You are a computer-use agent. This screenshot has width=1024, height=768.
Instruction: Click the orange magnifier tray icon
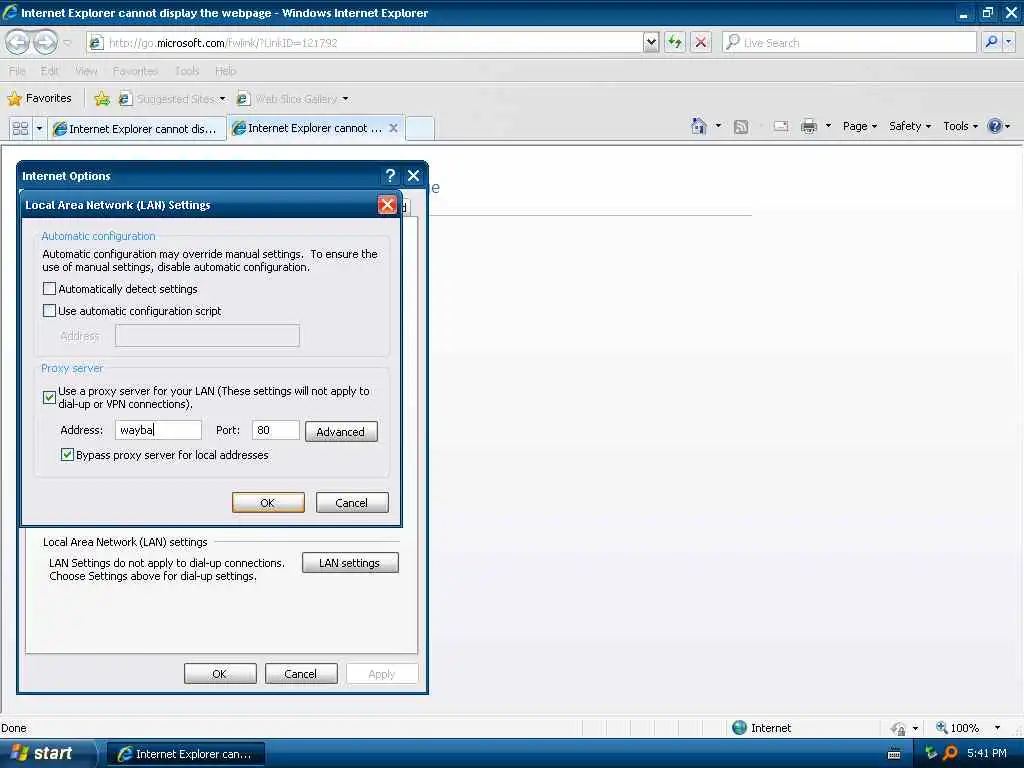click(x=950, y=753)
